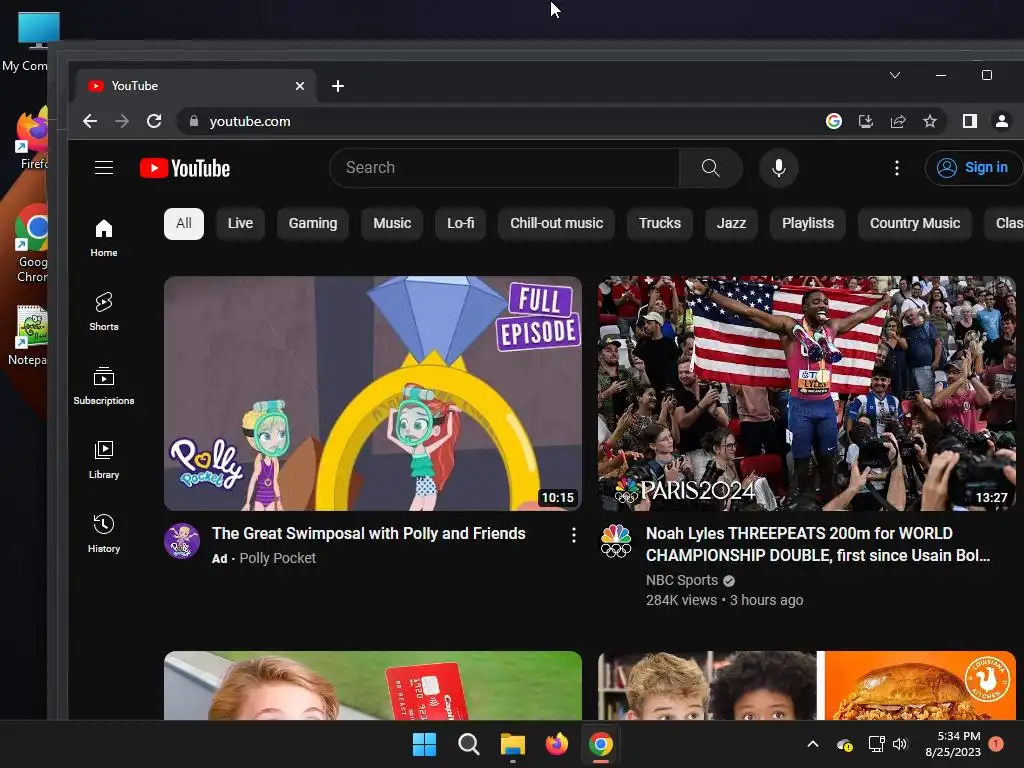The width and height of the screenshot is (1024, 768).
Task: Open the tab search chevron dropdown
Action: tap(895, 75)
